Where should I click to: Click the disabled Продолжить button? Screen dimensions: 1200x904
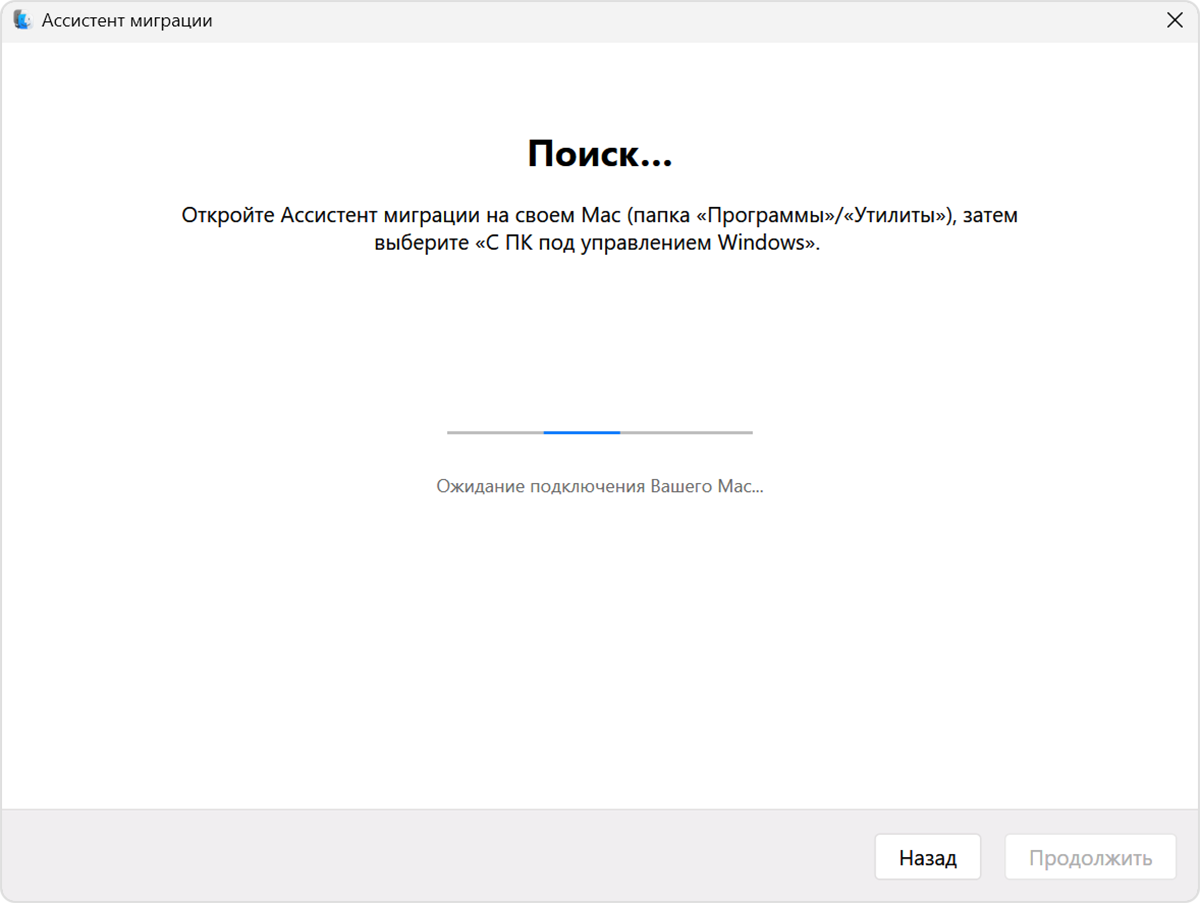coord(1090,857)
